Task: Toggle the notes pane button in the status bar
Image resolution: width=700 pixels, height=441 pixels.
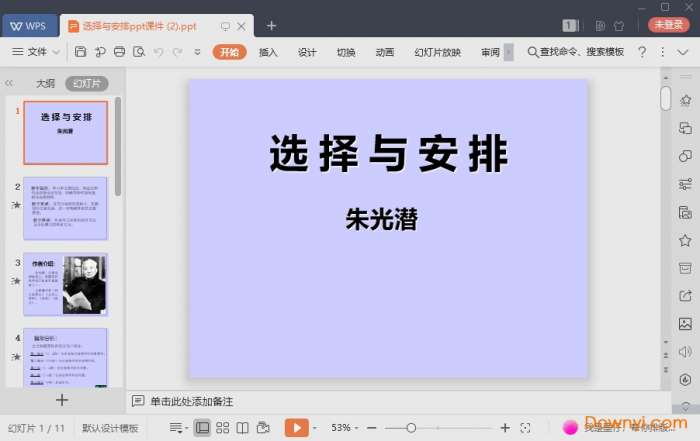Action: coord(178,428)
